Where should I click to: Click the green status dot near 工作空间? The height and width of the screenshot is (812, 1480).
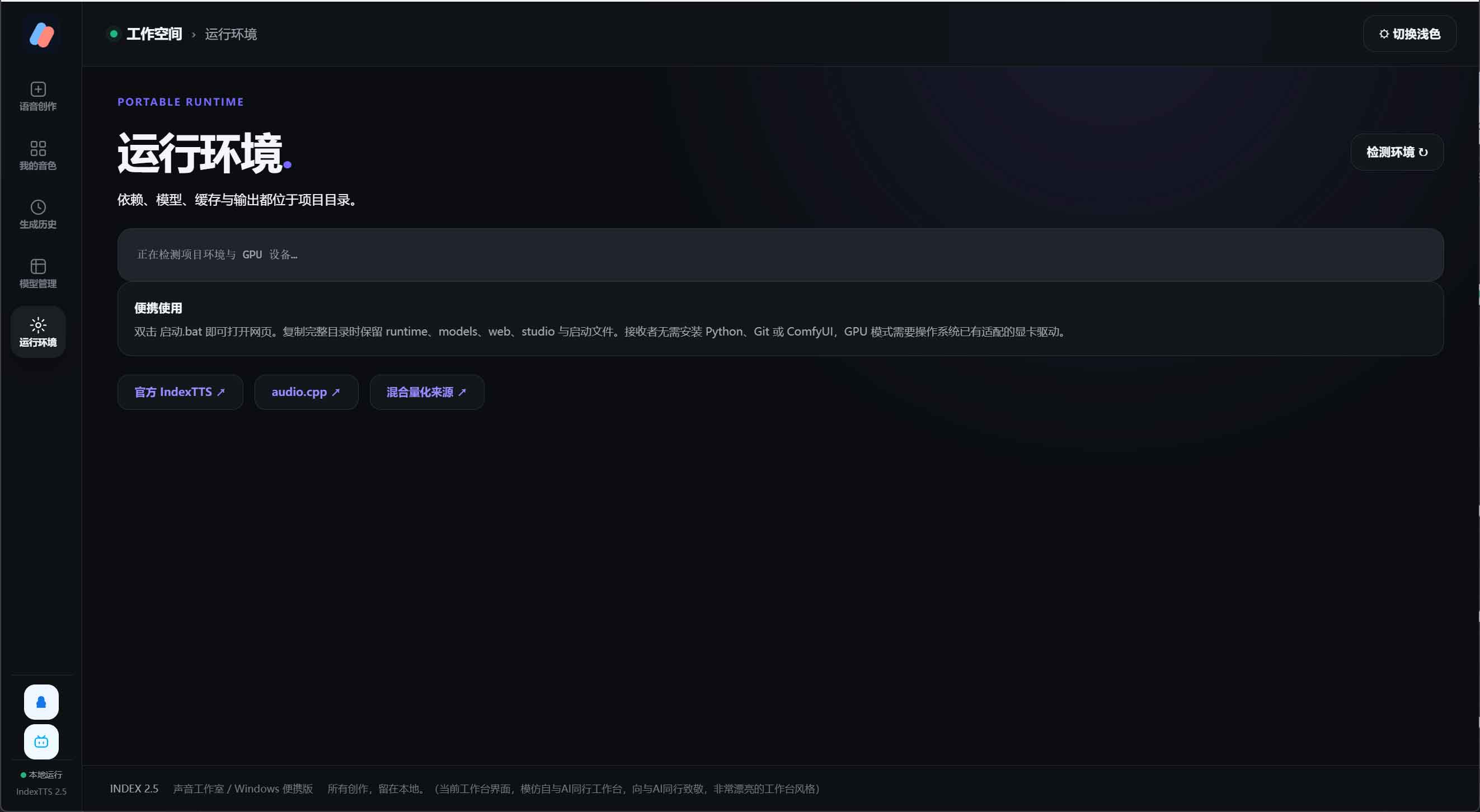point(114,34)
